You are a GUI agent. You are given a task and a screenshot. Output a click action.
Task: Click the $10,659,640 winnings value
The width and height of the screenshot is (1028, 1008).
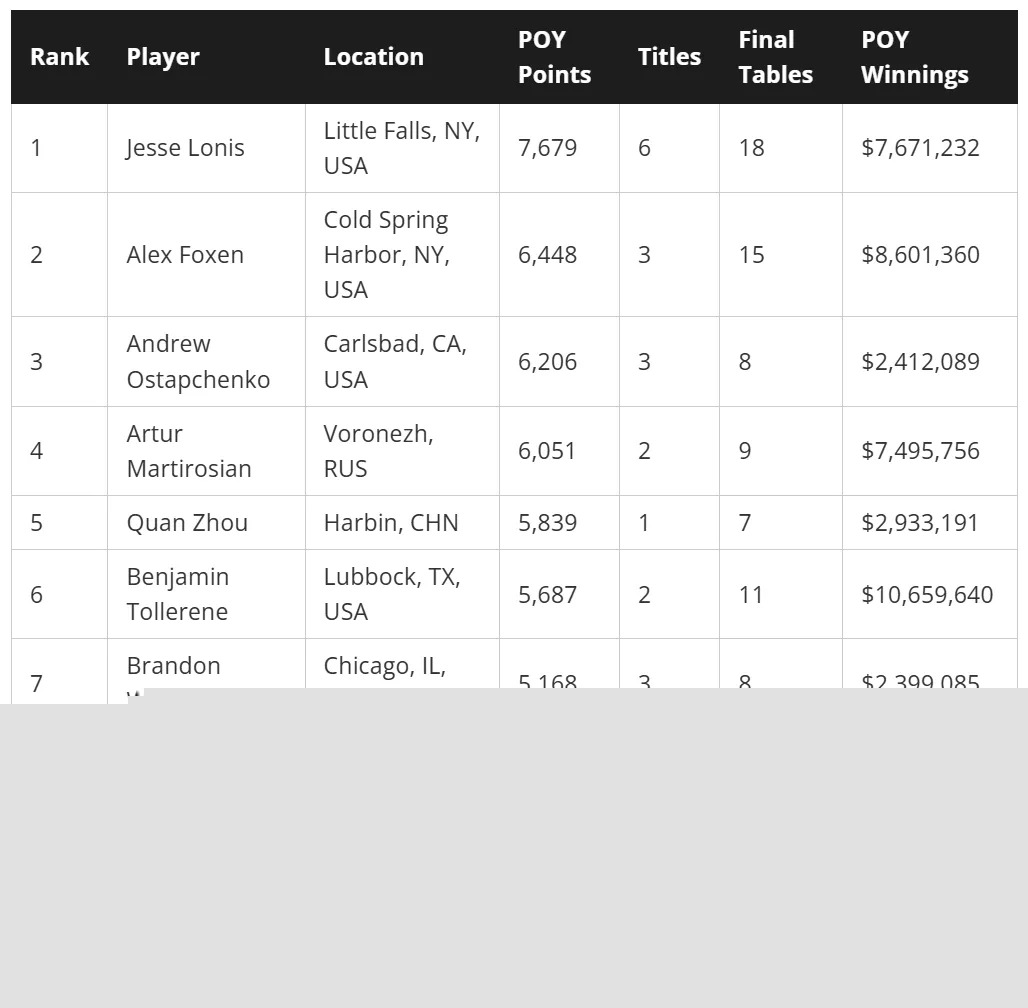(926, 595)
